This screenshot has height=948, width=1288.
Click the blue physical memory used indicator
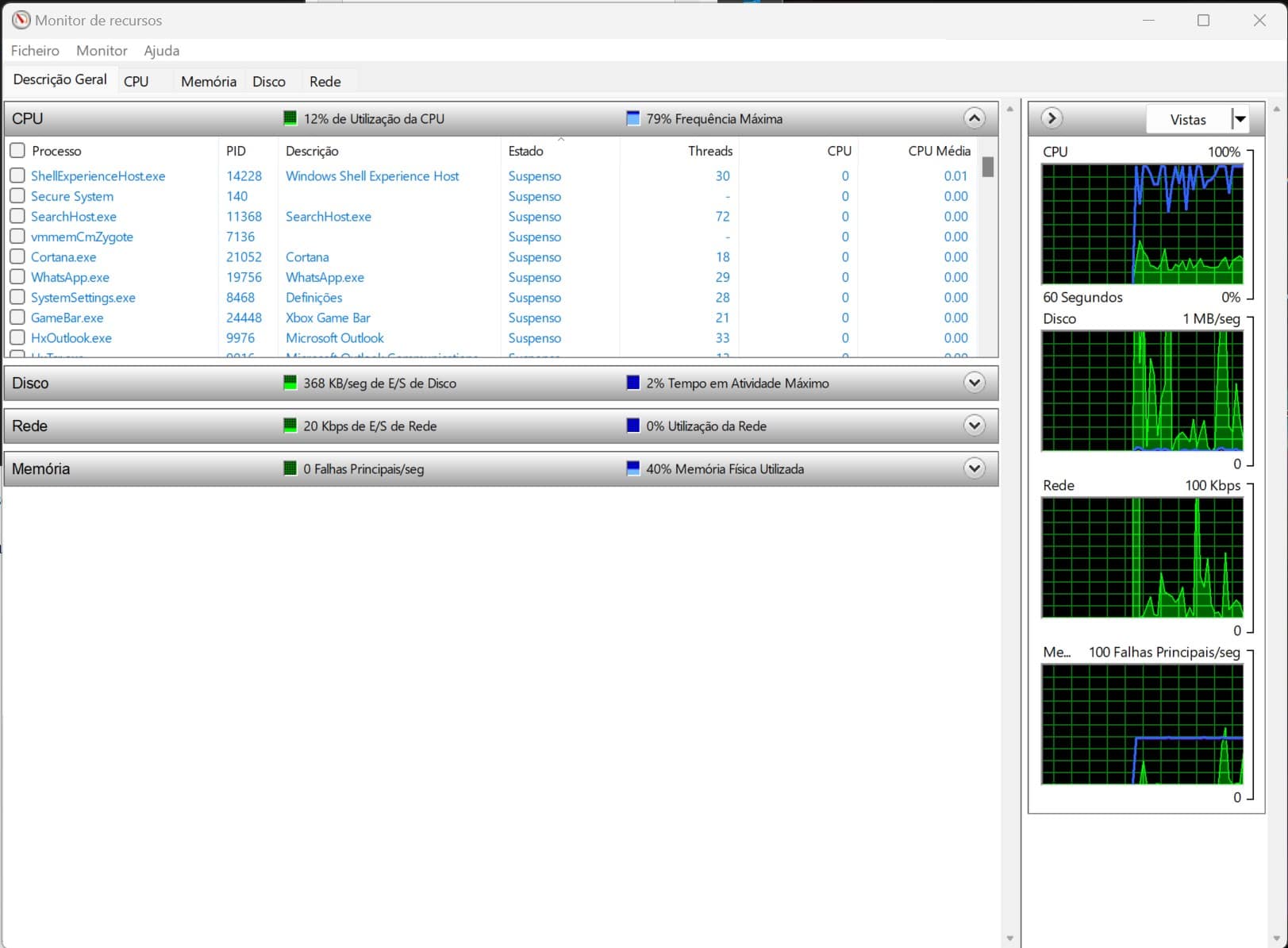tap(632, 468)
